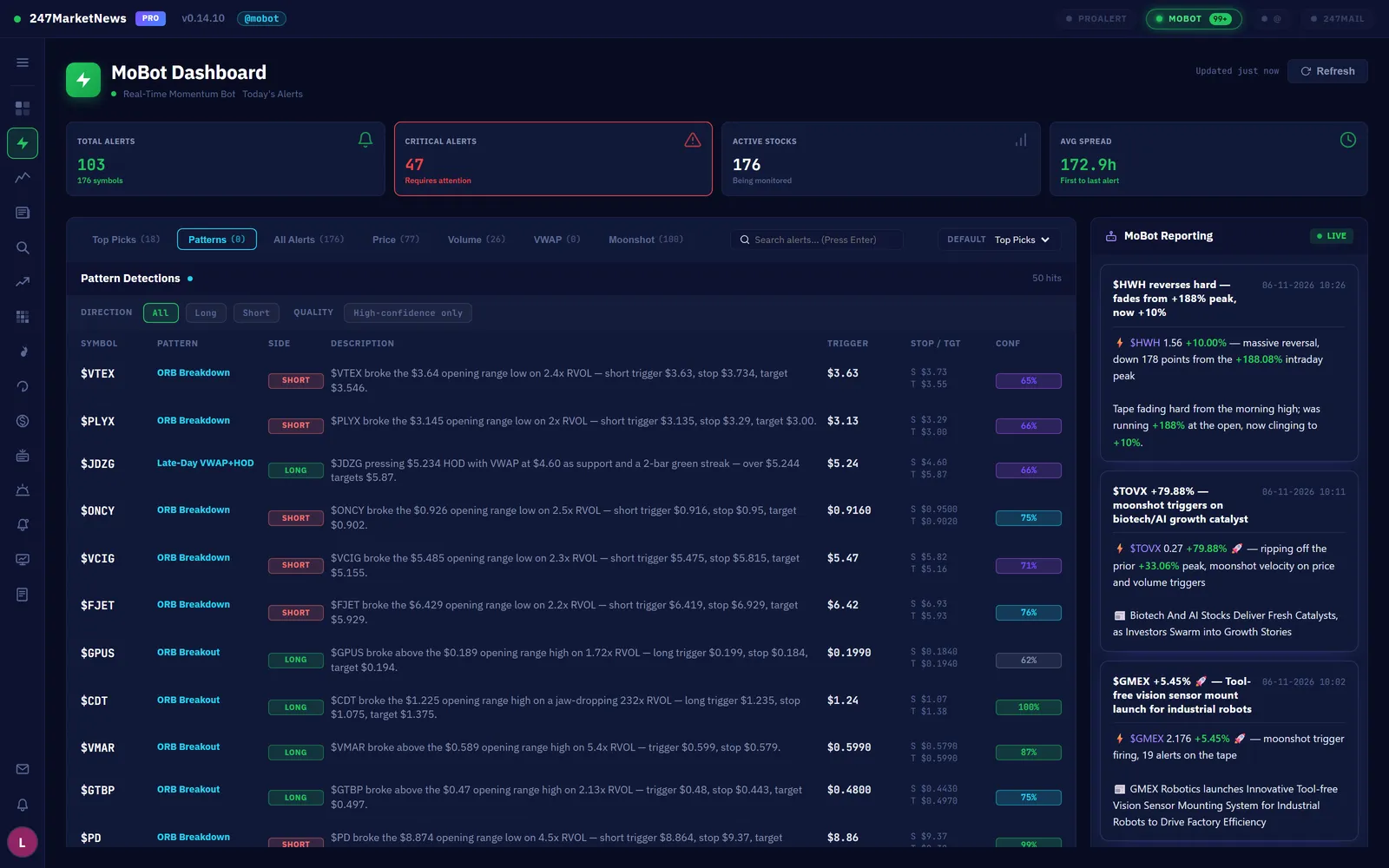Click the ORB Breakout pattern for $GPUS
The image size is (1389, 868).
click(x=188, y=653)
